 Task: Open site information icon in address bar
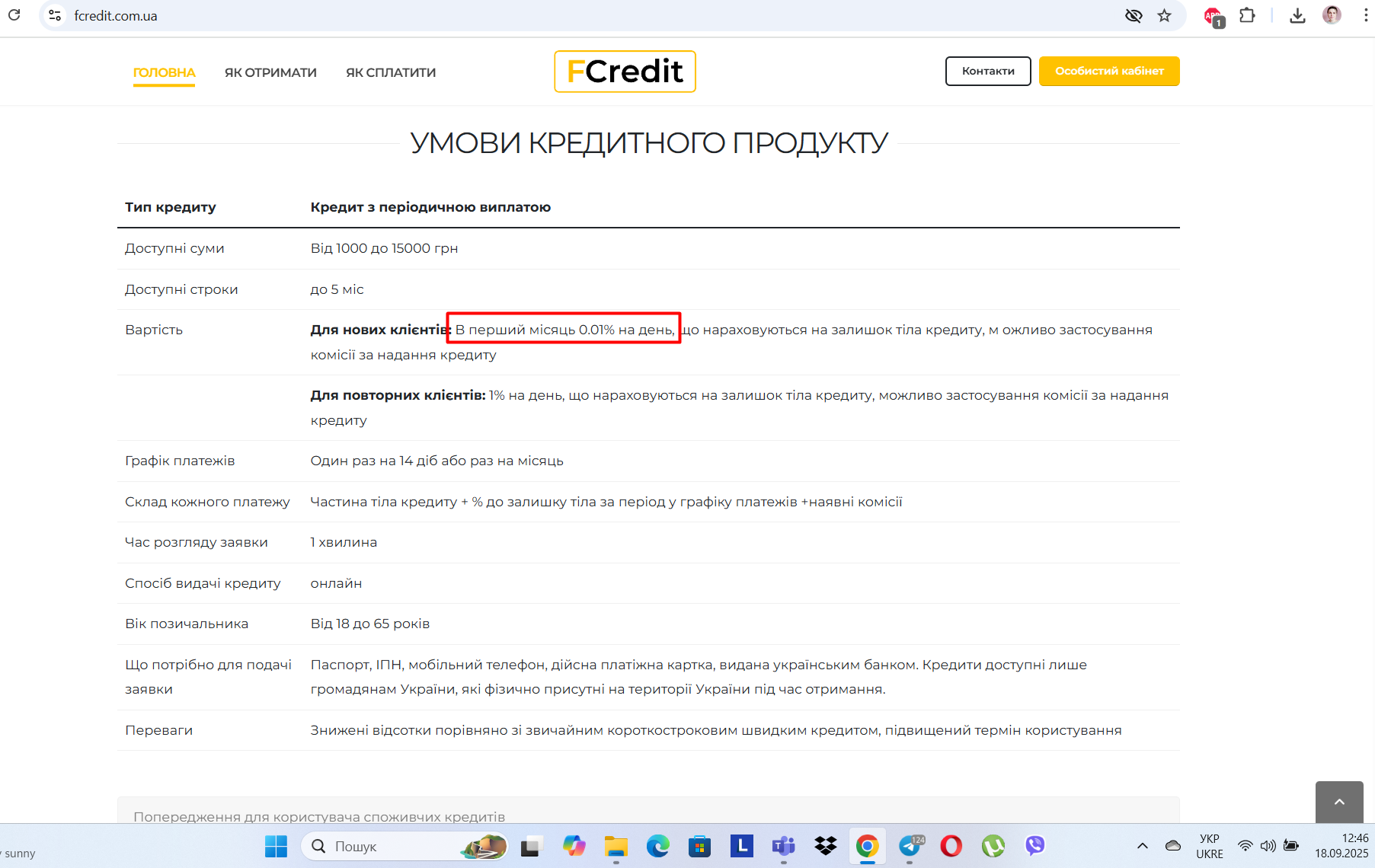coord(55,15)
